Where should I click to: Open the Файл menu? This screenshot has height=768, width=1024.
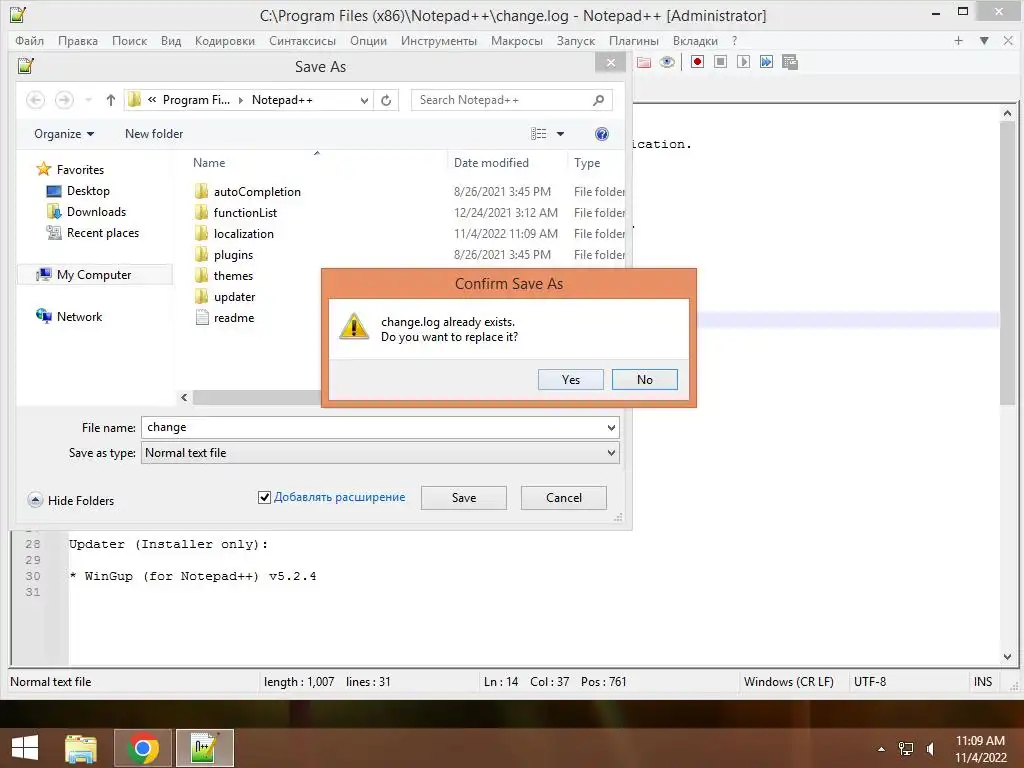29,40
